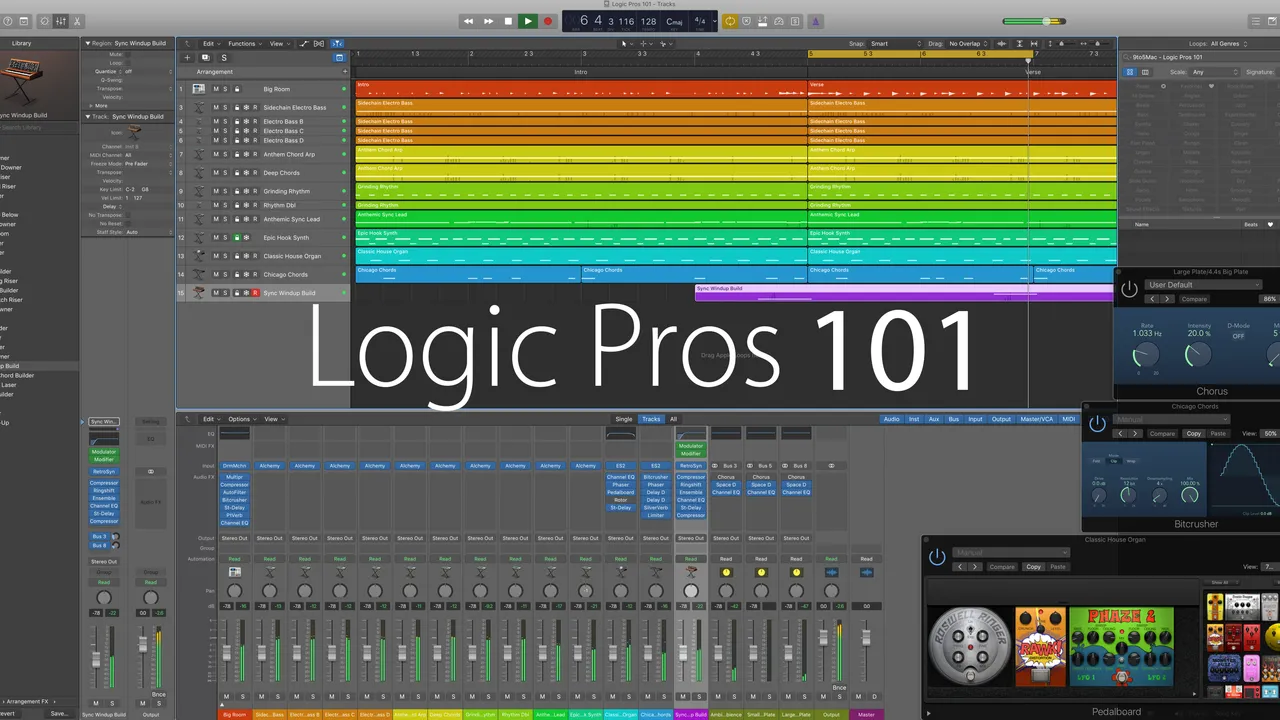The height and width of the screenshot is (720, 1280).
Task: Adjust the master volume slider in control bar
Action: [x=1034, y=21]
